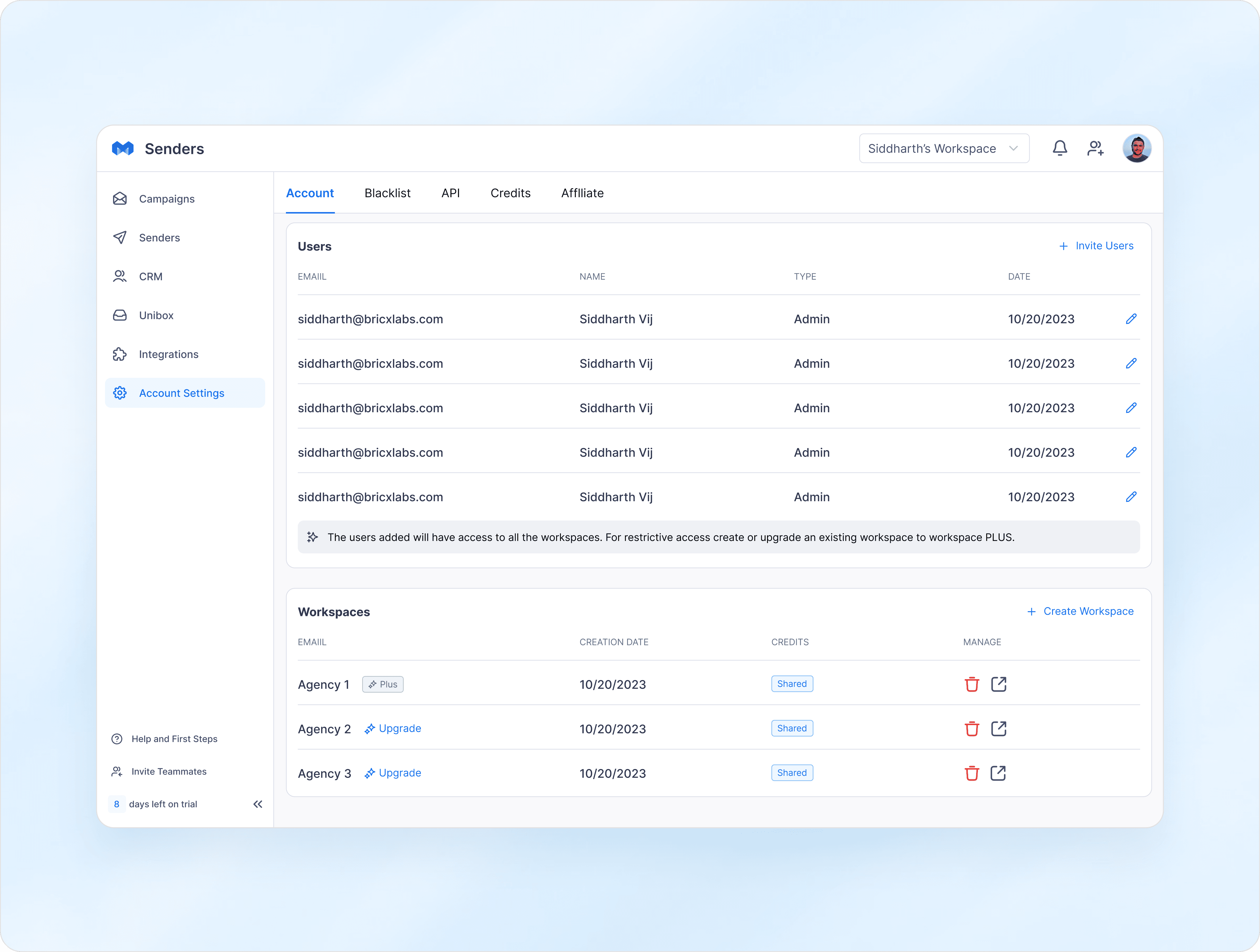
Task: Click the add user icon in header
Action: click(x=1095, y=149)
